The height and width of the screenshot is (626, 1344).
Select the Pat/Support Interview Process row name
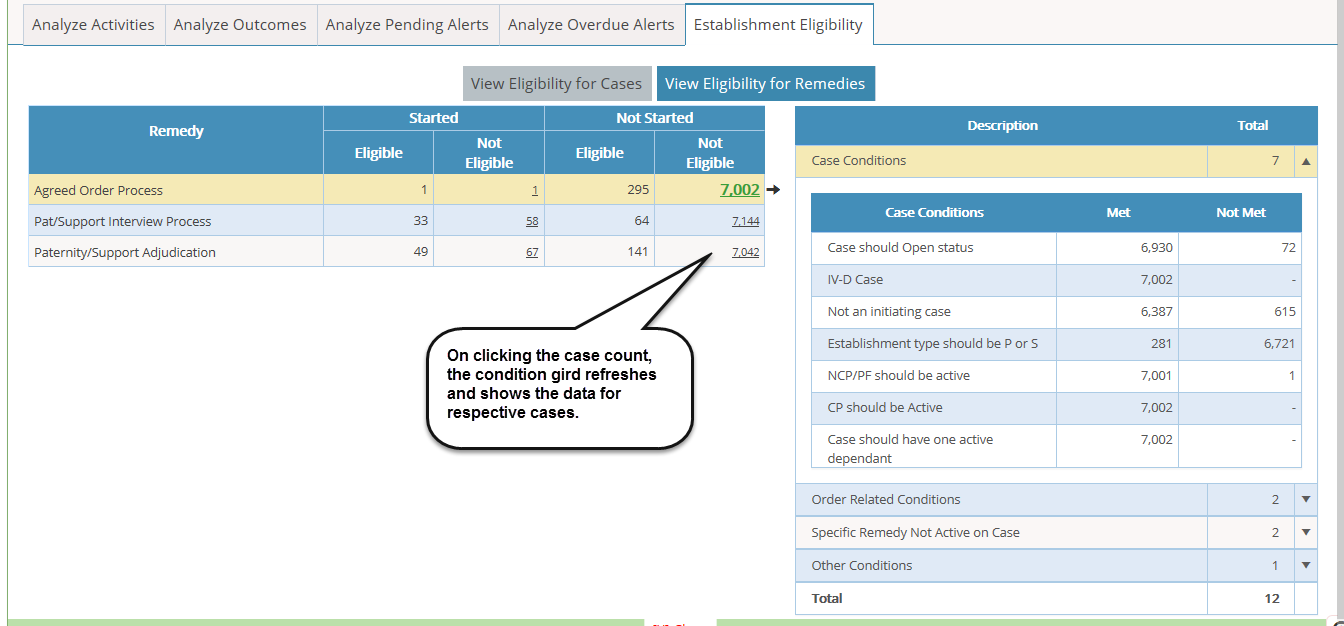tap(123, 221)
